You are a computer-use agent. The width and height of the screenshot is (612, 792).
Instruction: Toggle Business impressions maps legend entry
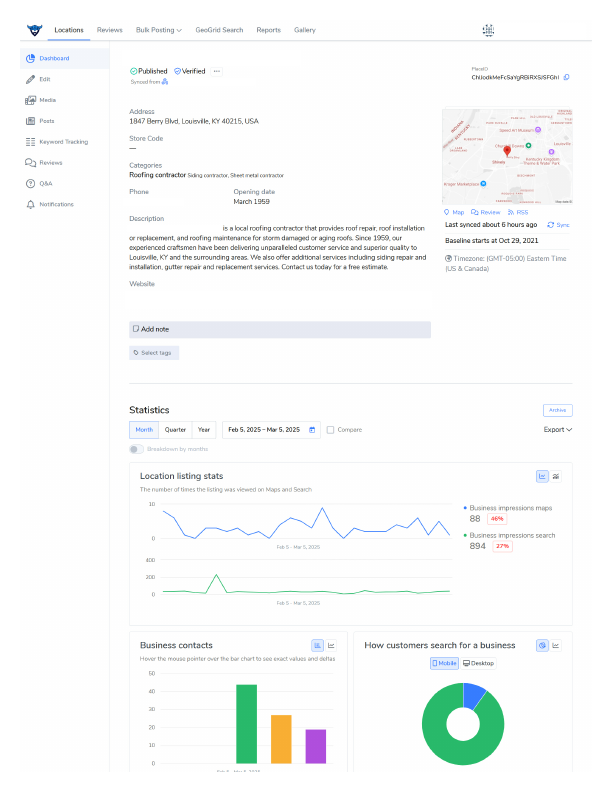point(508,508)
